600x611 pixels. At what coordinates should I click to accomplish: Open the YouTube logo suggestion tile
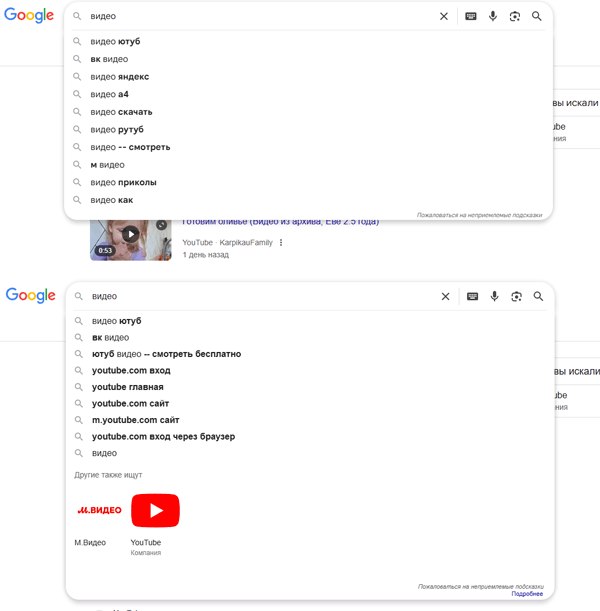click(x=155, y=510)
